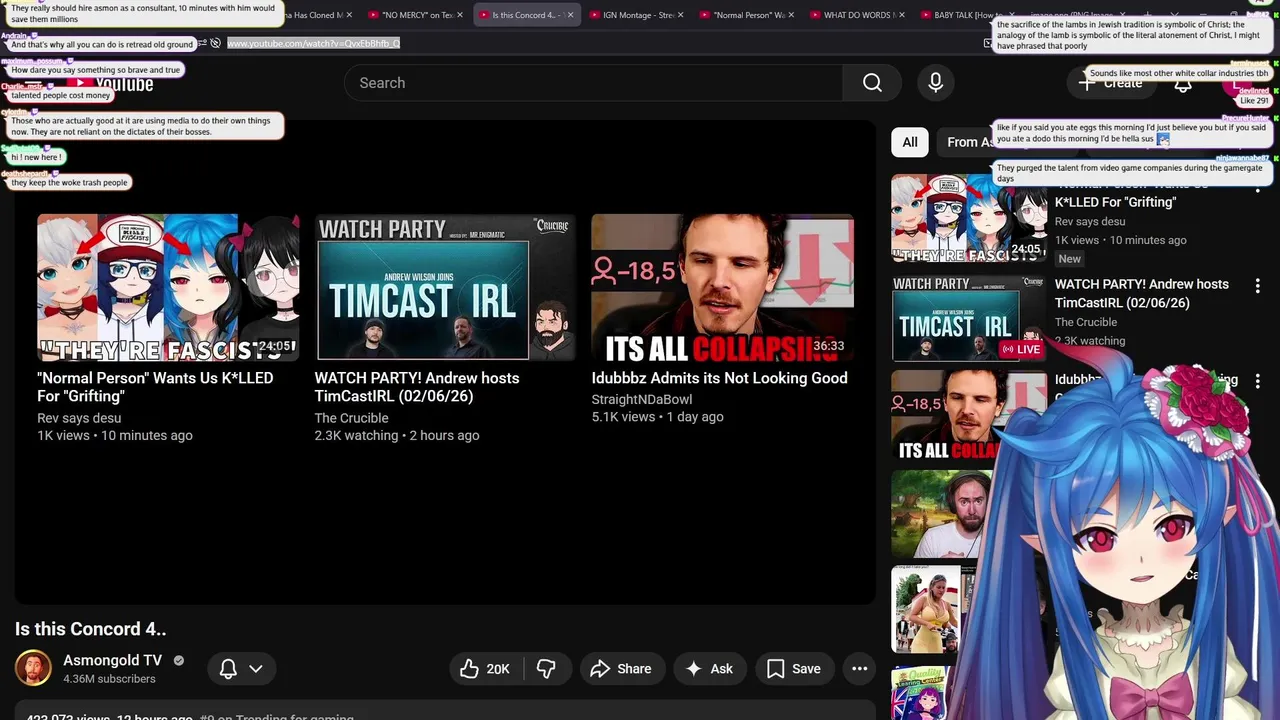Click end-screen "The Crucible" channel name
This screenshot has width=1280, height=720.
(x=351, y=418)
